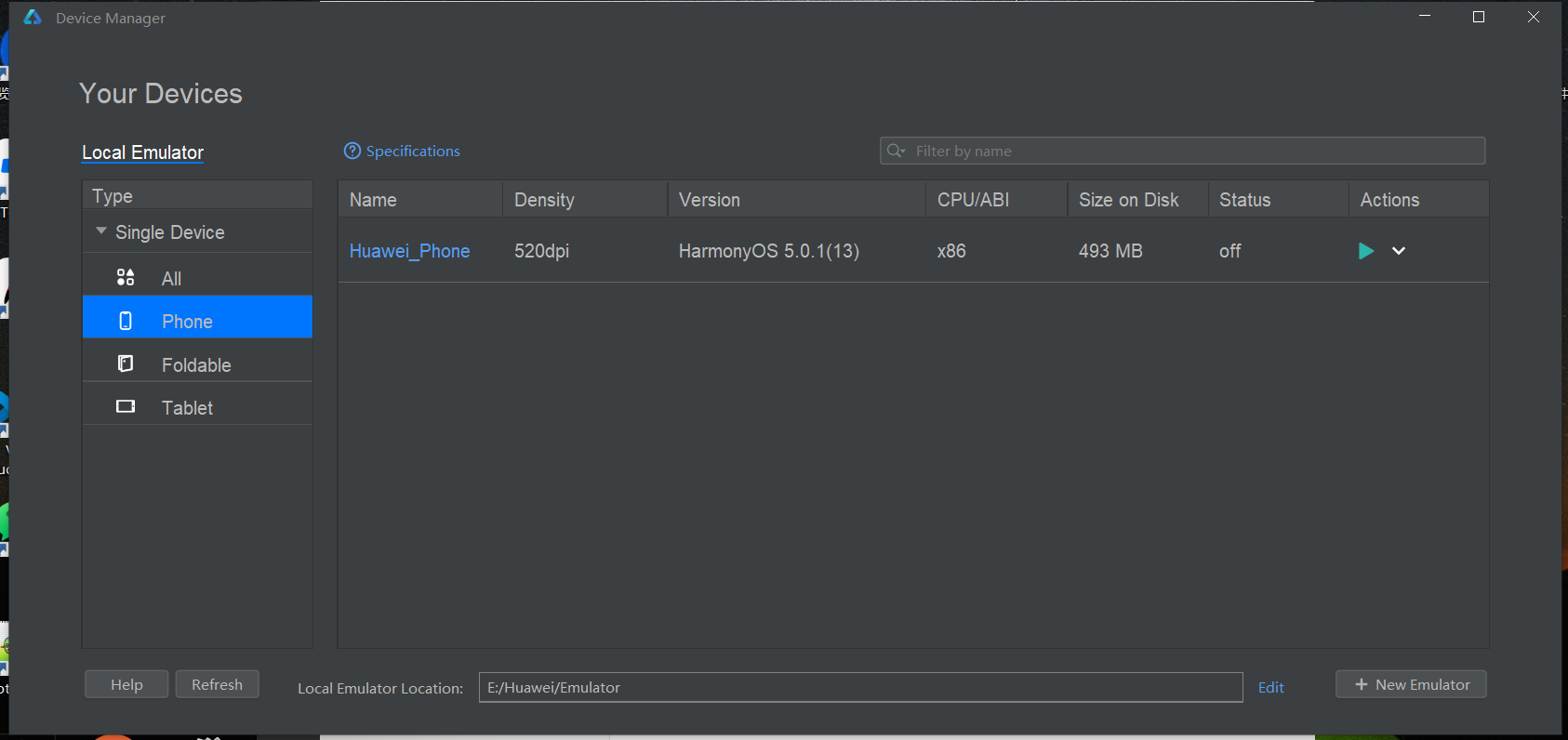Screen dimensions: 1568x740
Task: Click the Phone type icon
Action: [x=126, y=321]
